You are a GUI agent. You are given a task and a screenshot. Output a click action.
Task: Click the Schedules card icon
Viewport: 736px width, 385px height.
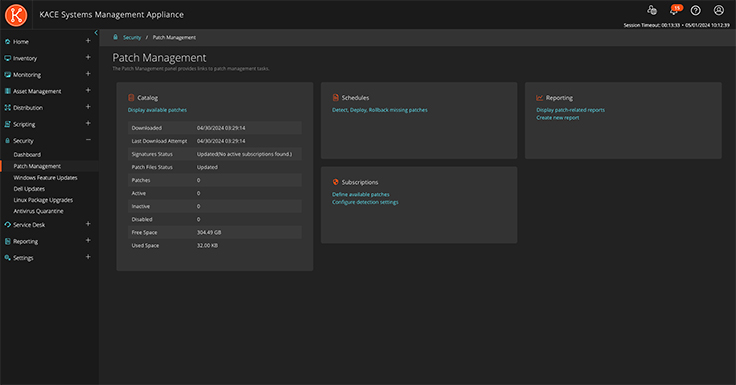(336, 98)
